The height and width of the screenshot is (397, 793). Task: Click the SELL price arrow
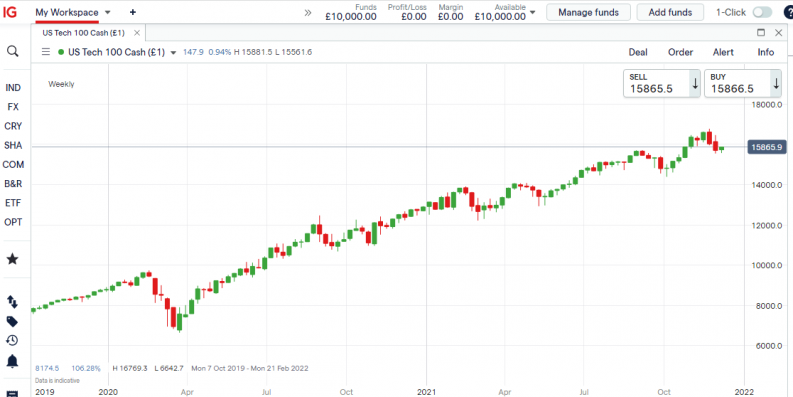click(695, 83)
